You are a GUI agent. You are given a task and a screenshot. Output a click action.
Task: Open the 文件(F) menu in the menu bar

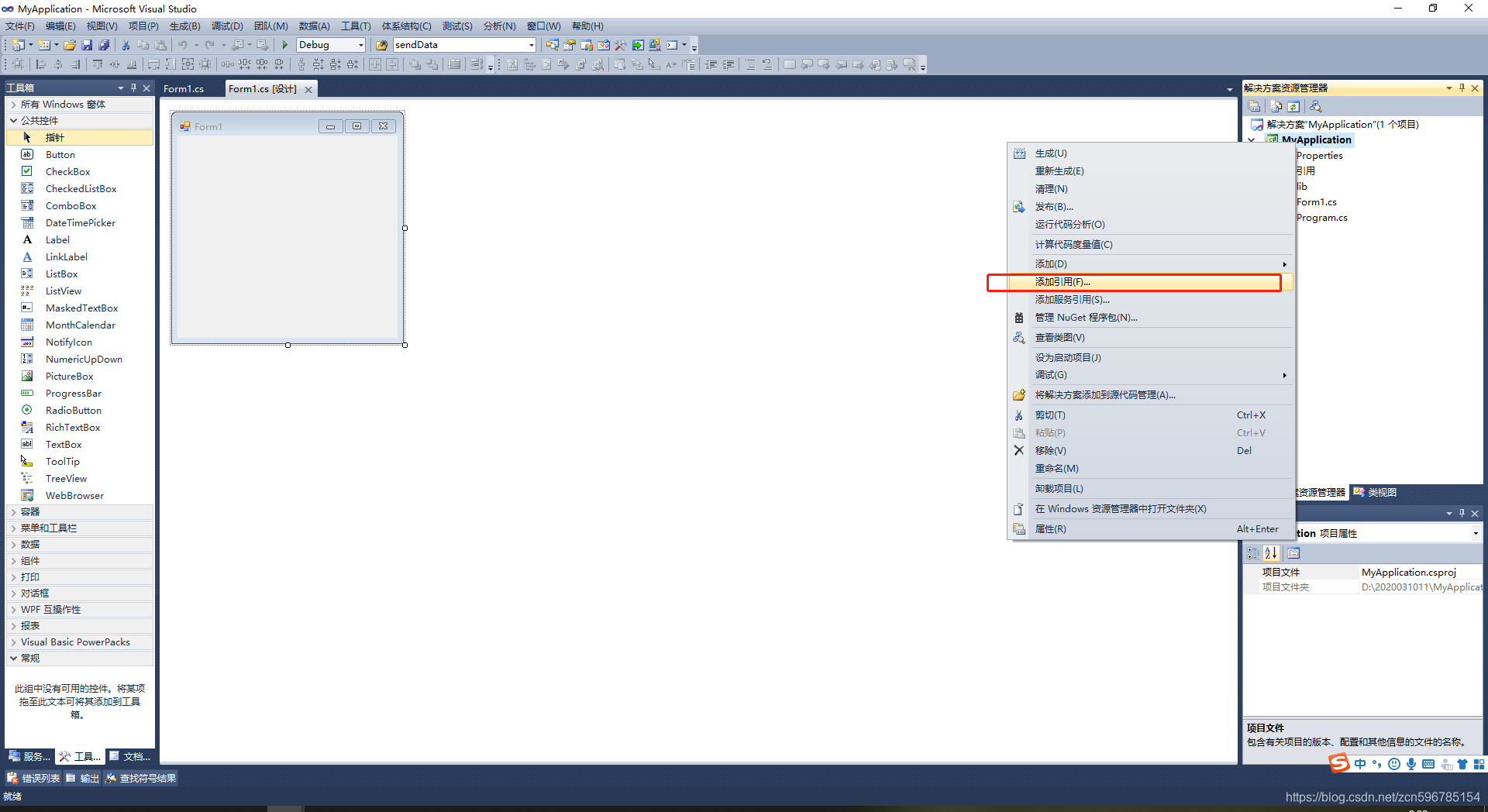[20, 26]
